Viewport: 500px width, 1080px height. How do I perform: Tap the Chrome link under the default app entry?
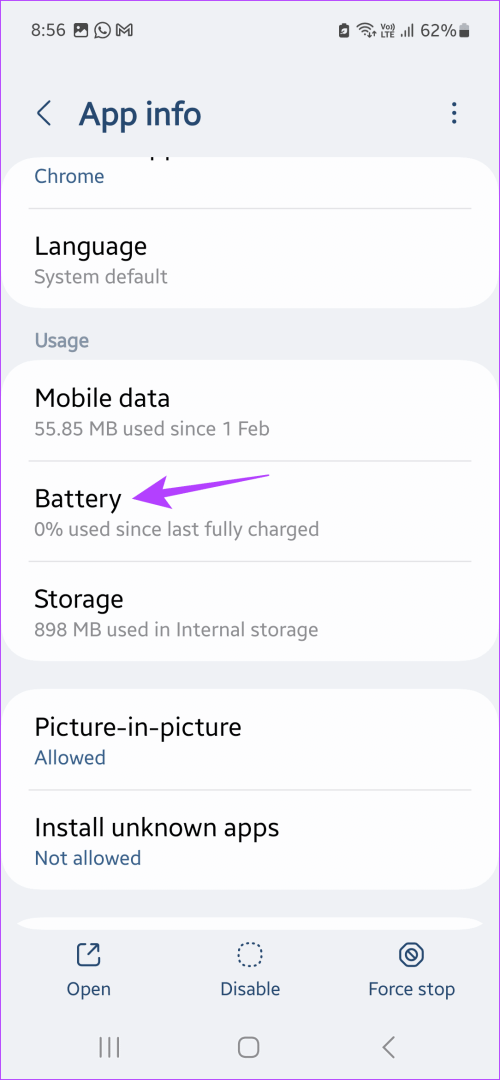pyautogui.click(x=70, y=176)
